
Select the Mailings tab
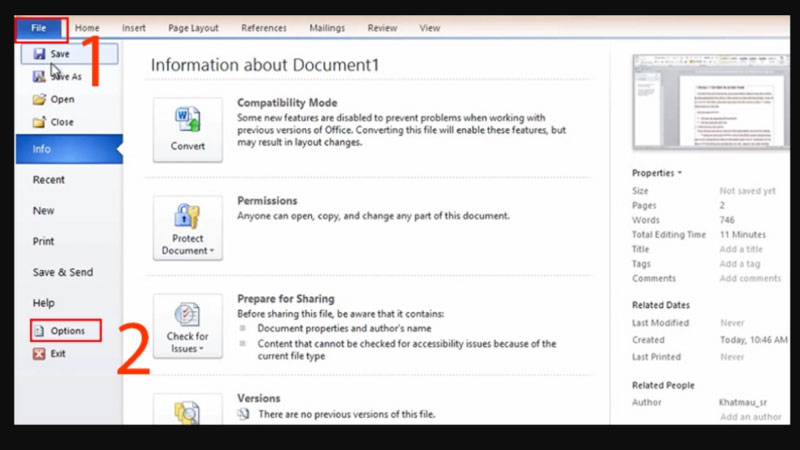327,28
